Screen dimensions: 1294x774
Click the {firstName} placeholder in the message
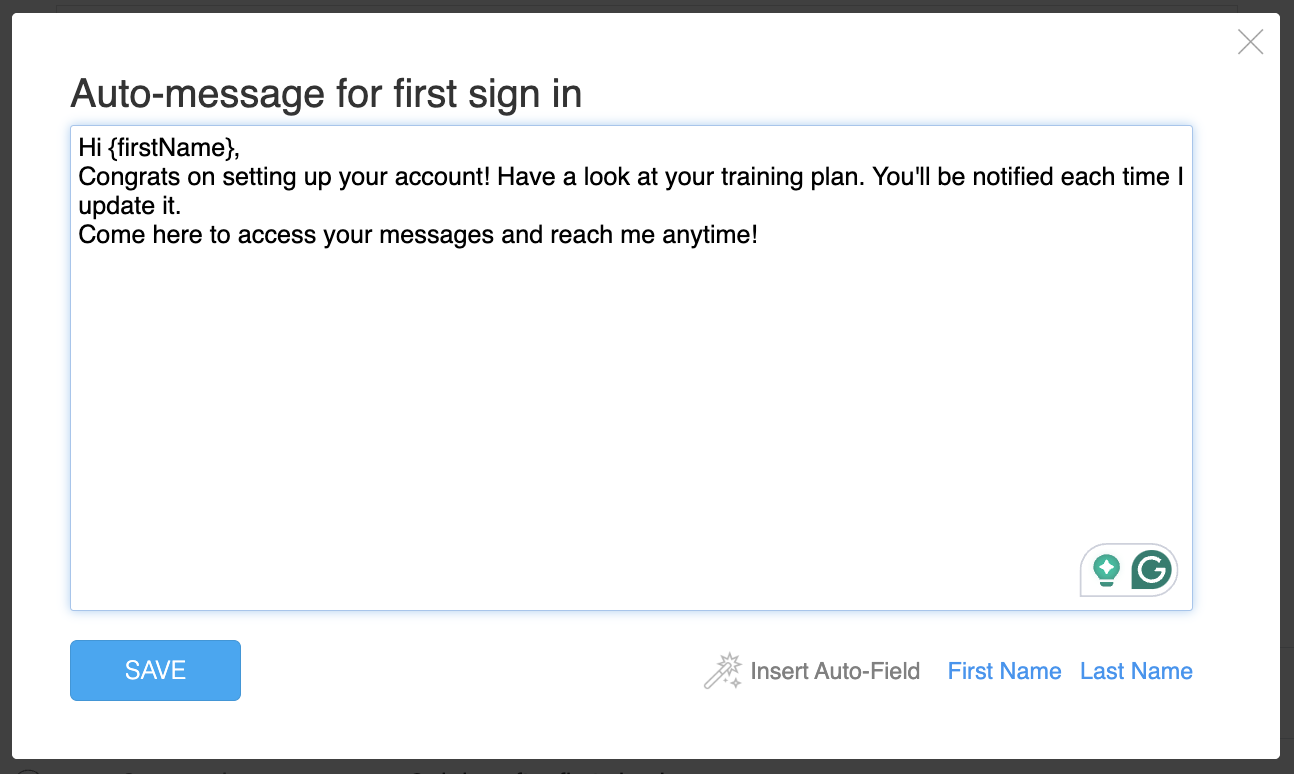(x=171, y=148)
